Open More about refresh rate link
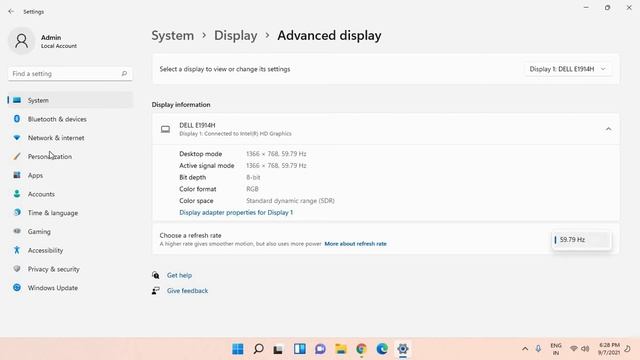The image size is (640, 360). click(355, 244)
